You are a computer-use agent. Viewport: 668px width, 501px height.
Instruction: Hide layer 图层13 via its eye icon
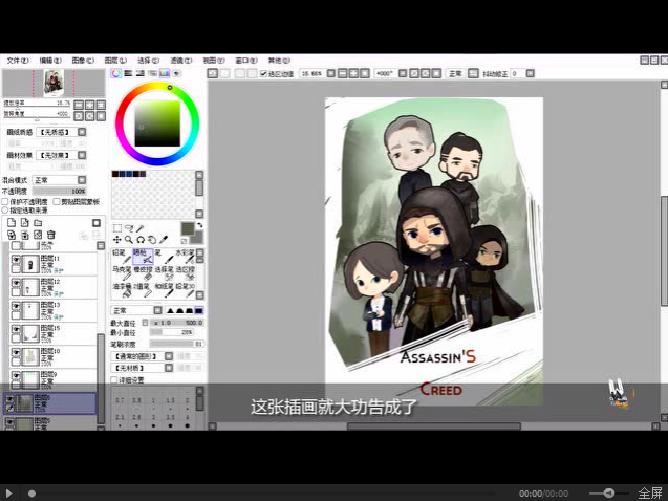click(x=16, y=306)
